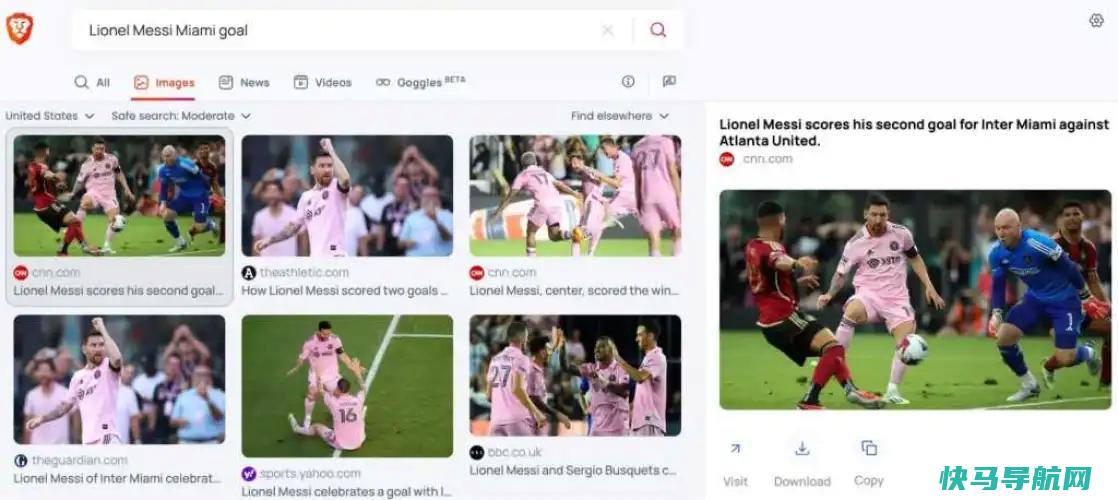Click the info circle icon
Viewport: 1118px width, 500px height.
coord(628,81)
